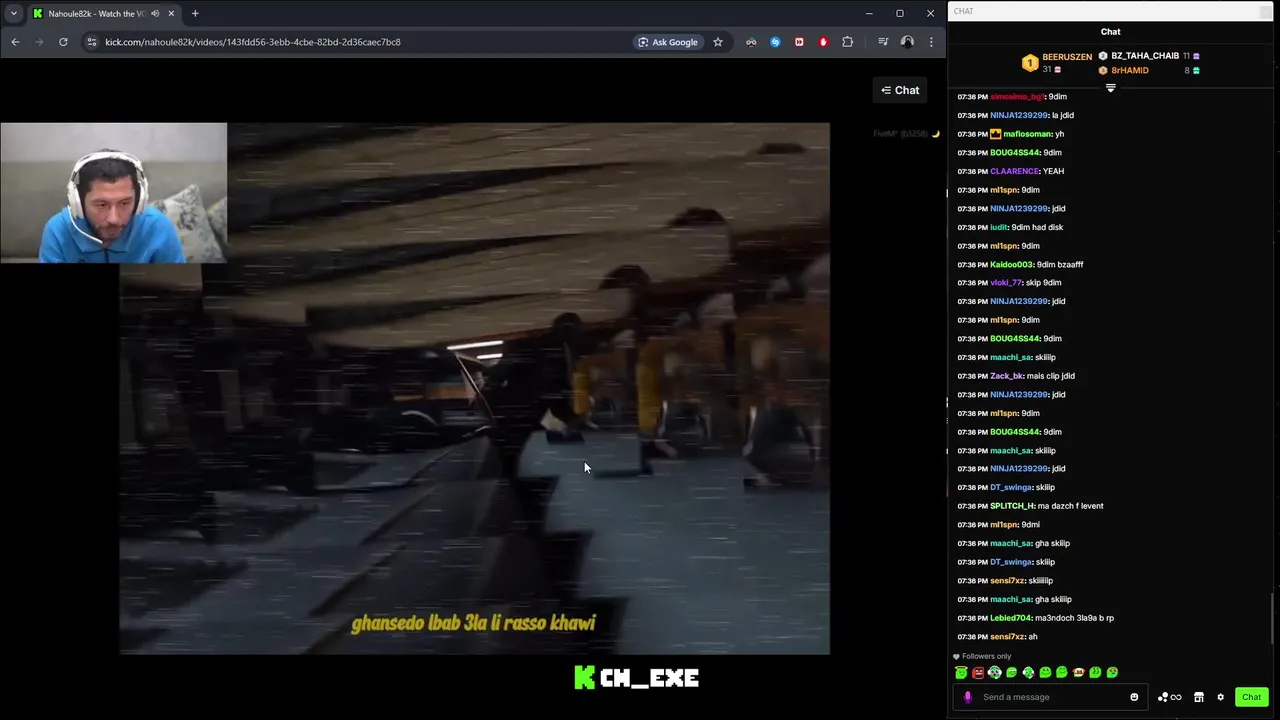The image size is (1280, 720).
Task: Click username simosimo_bg1 in chat
Action: (1016, 97)
